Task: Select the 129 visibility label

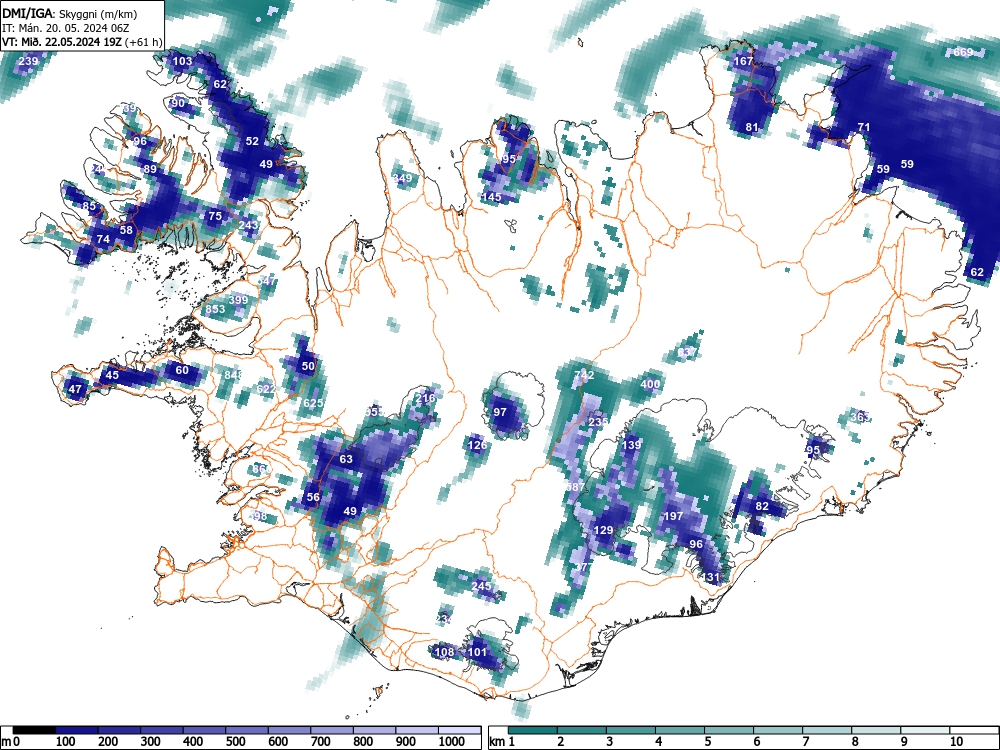Action: [603, 530]
